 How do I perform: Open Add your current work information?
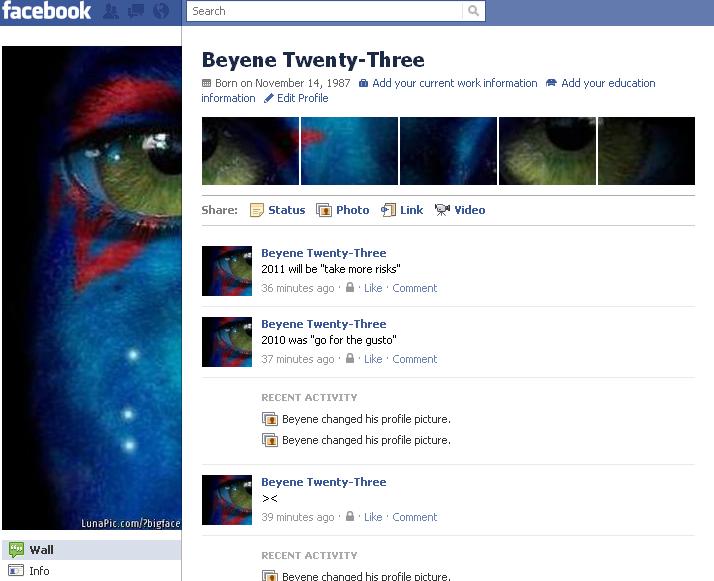point(454,83)
